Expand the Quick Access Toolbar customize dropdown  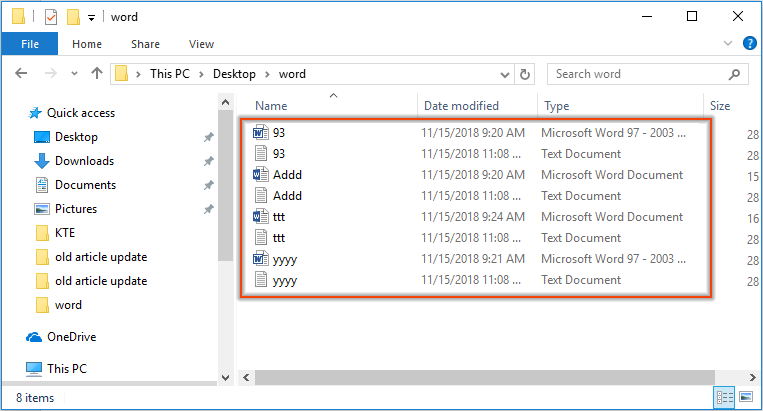point(92,18)
